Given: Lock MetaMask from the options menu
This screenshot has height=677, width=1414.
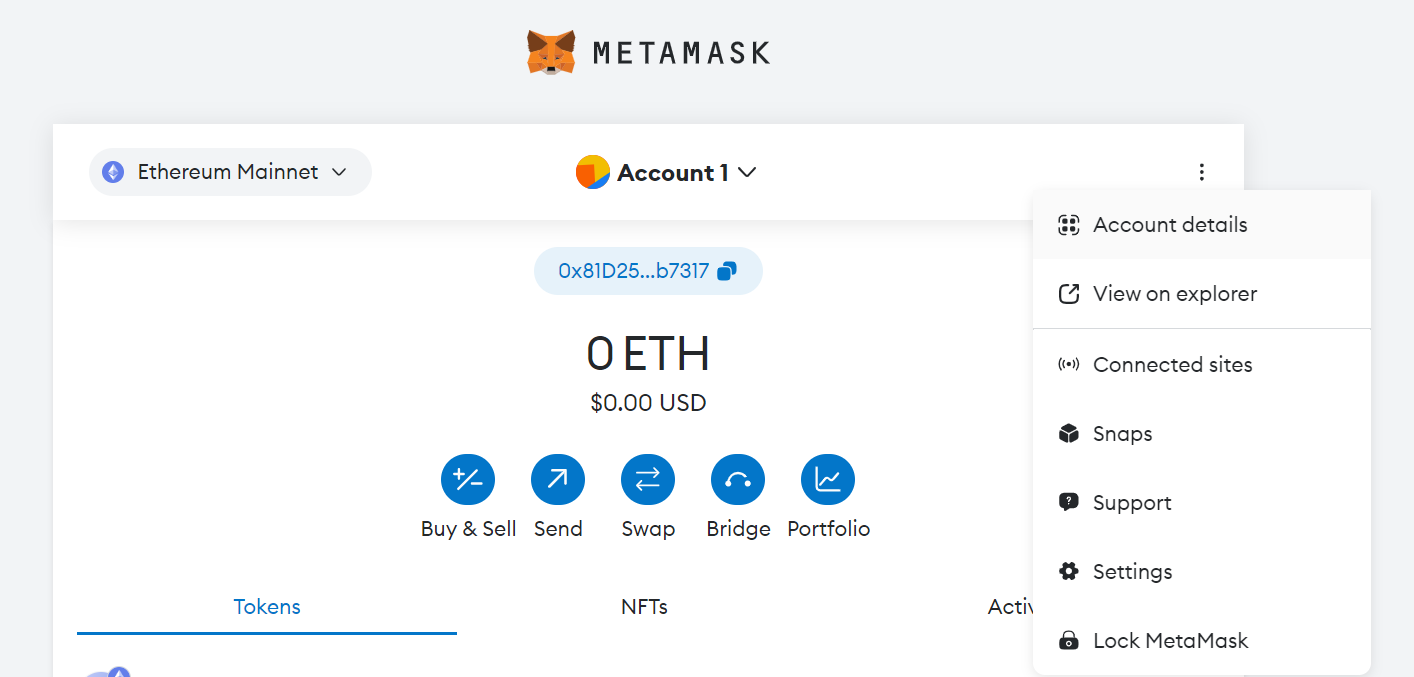Looking at the screenshot, I should pyautogui.click(x=1170, y=641).
